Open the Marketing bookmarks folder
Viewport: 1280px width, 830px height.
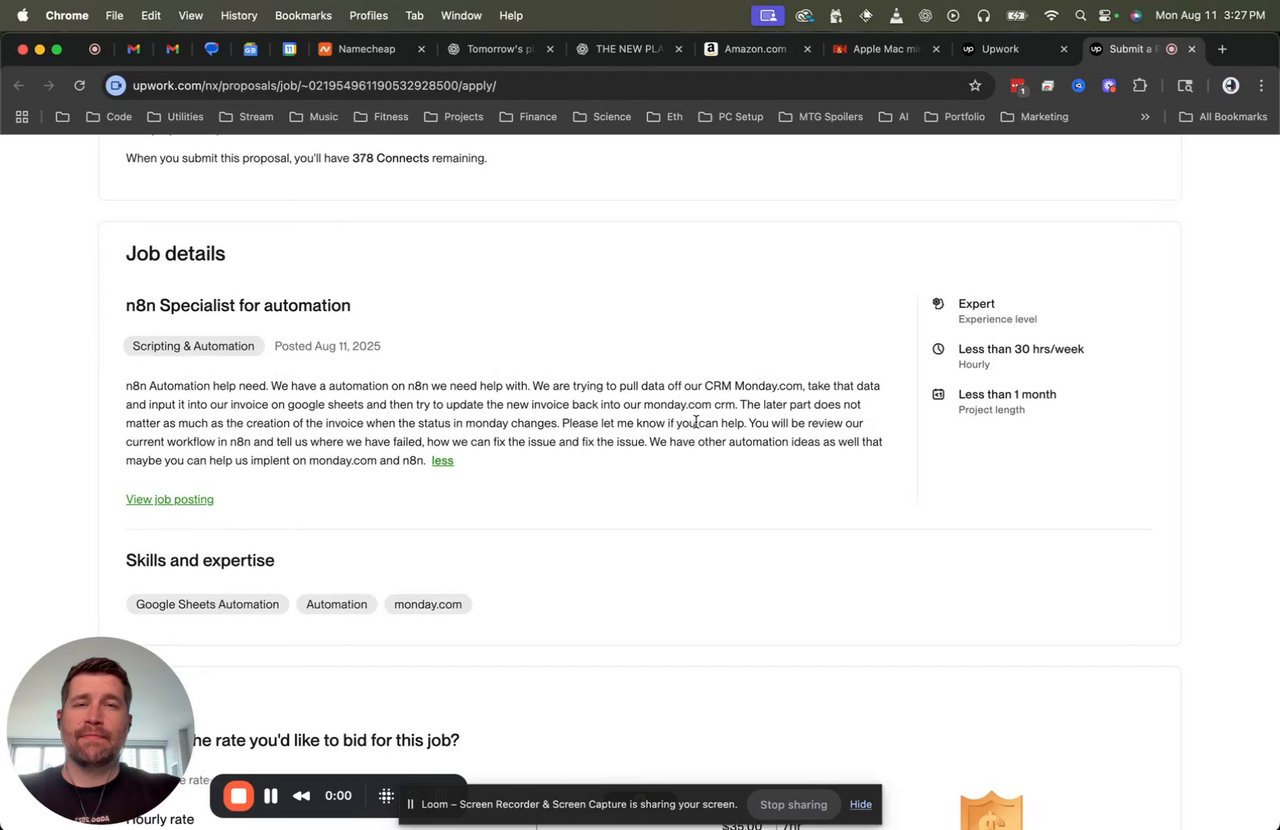(1035, 117)
